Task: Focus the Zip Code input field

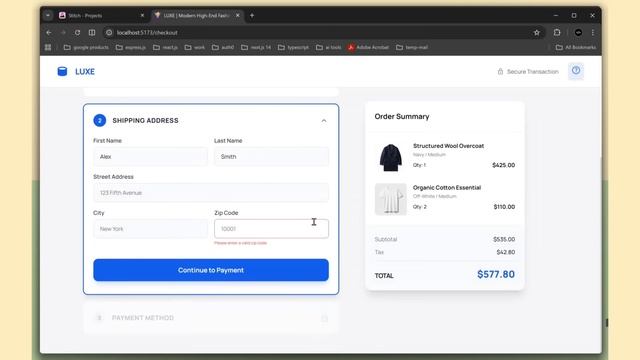Action: click(x=271, y=229)
